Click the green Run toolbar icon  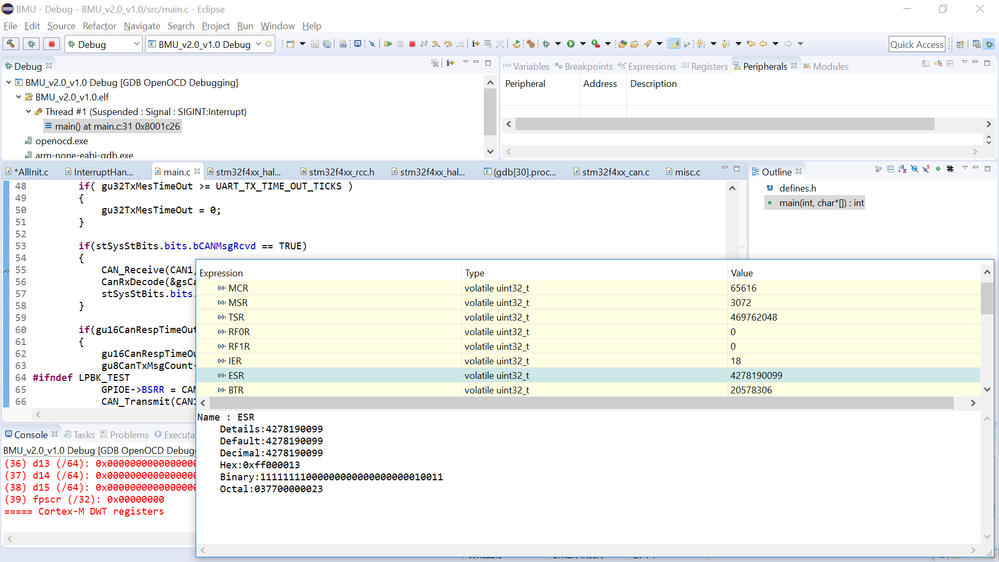(x=571, y=44)
